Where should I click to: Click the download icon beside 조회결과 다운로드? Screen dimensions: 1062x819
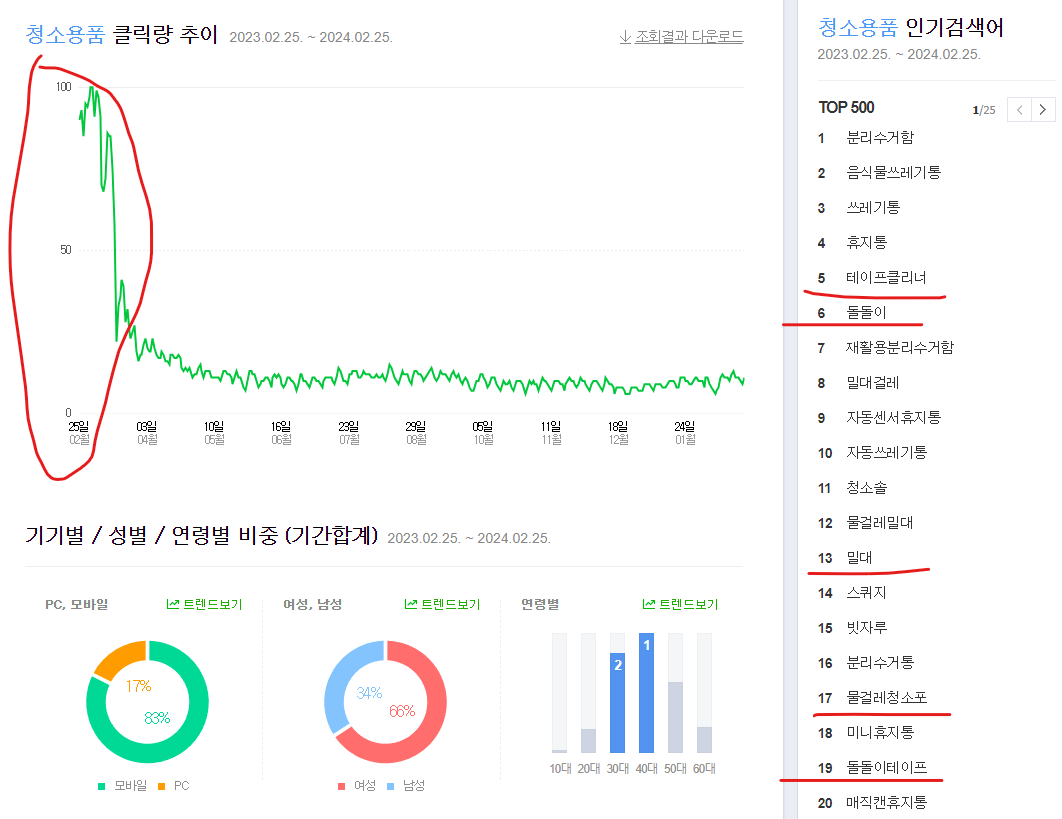coord(625,36)
